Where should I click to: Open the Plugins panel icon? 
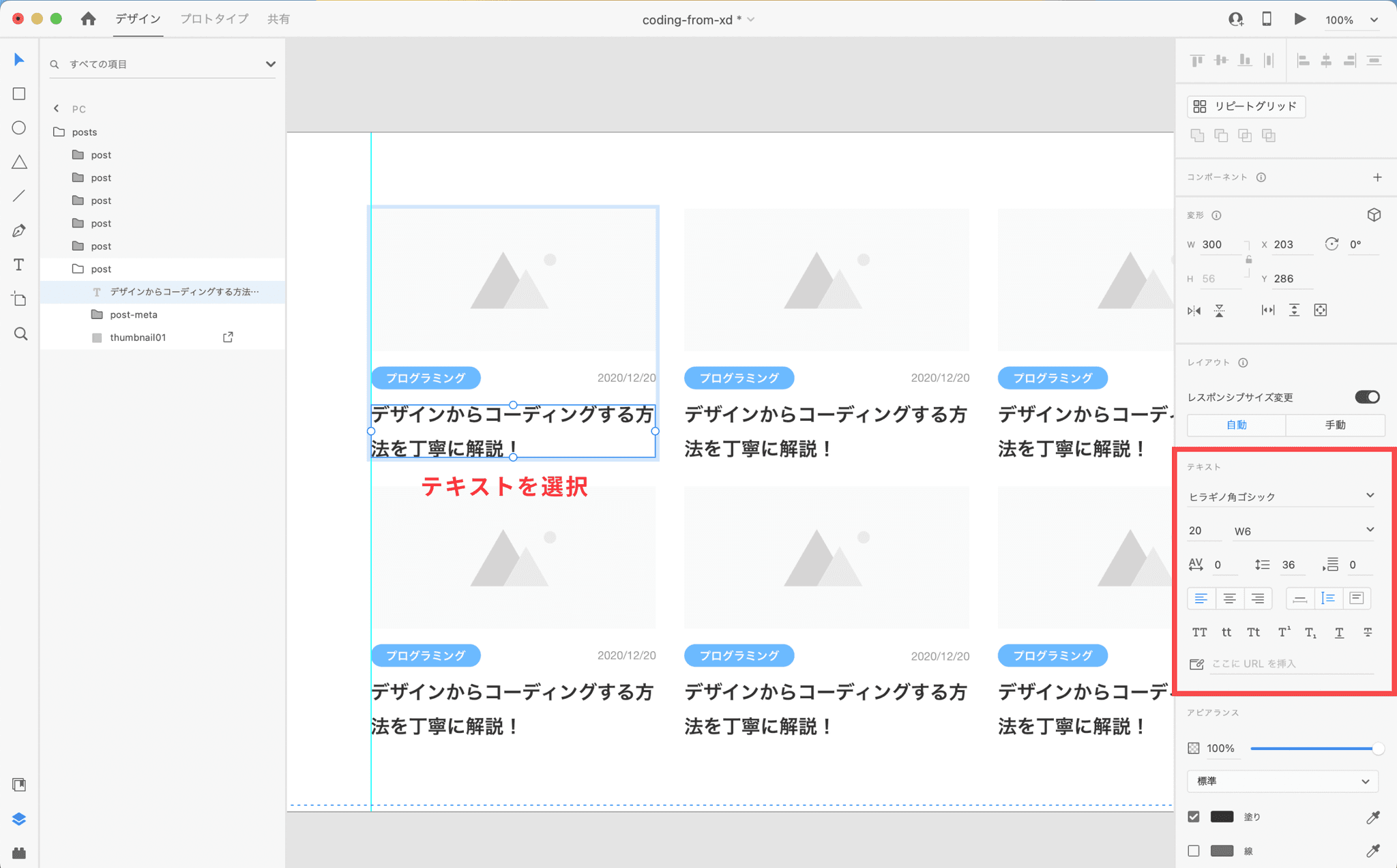[19, 853]
